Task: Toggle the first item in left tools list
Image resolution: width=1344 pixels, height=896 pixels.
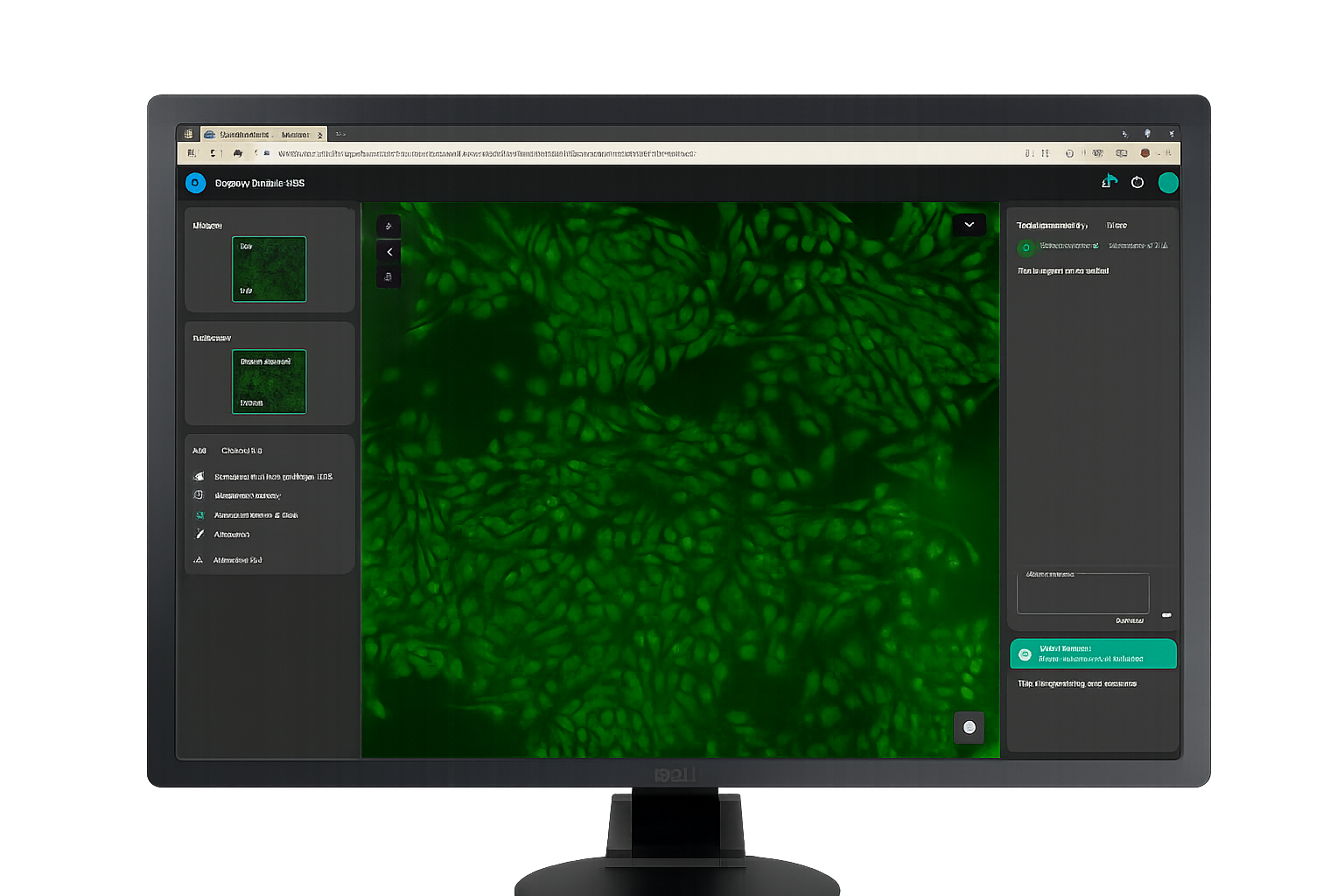Action: [x=199, y=477]
